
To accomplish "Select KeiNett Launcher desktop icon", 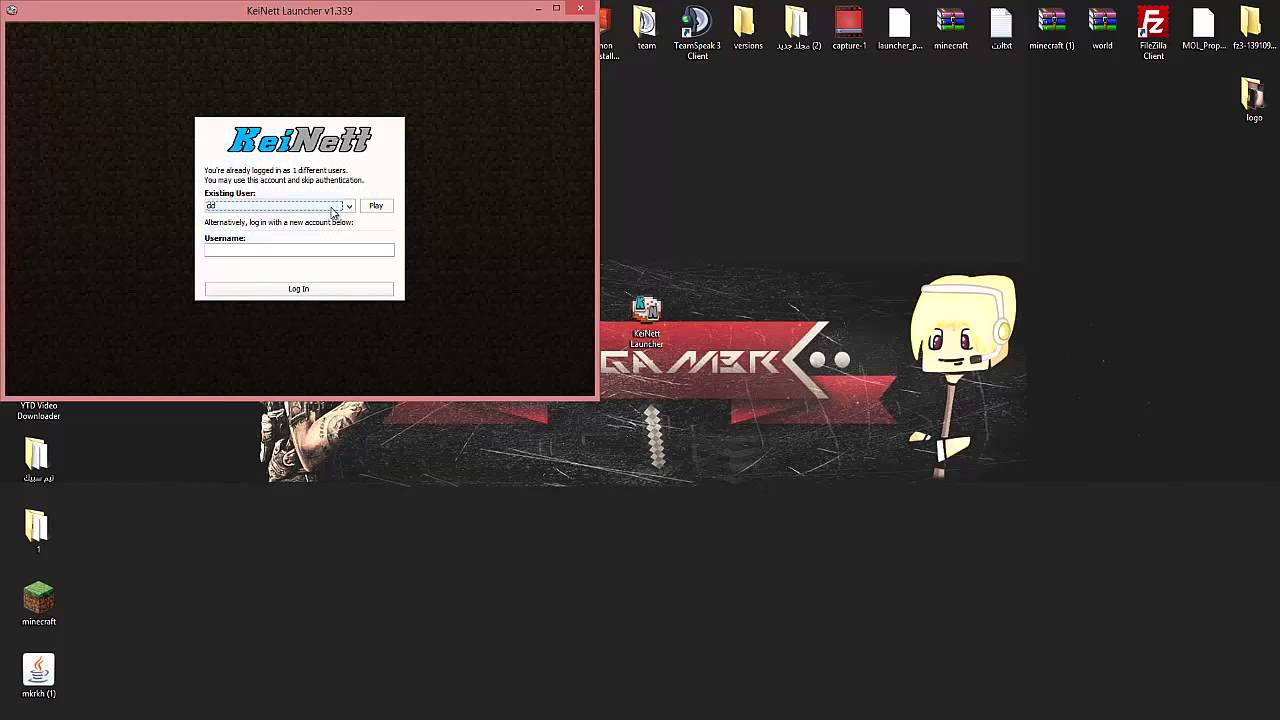I will pyautogui.click(x=646, y=322).
